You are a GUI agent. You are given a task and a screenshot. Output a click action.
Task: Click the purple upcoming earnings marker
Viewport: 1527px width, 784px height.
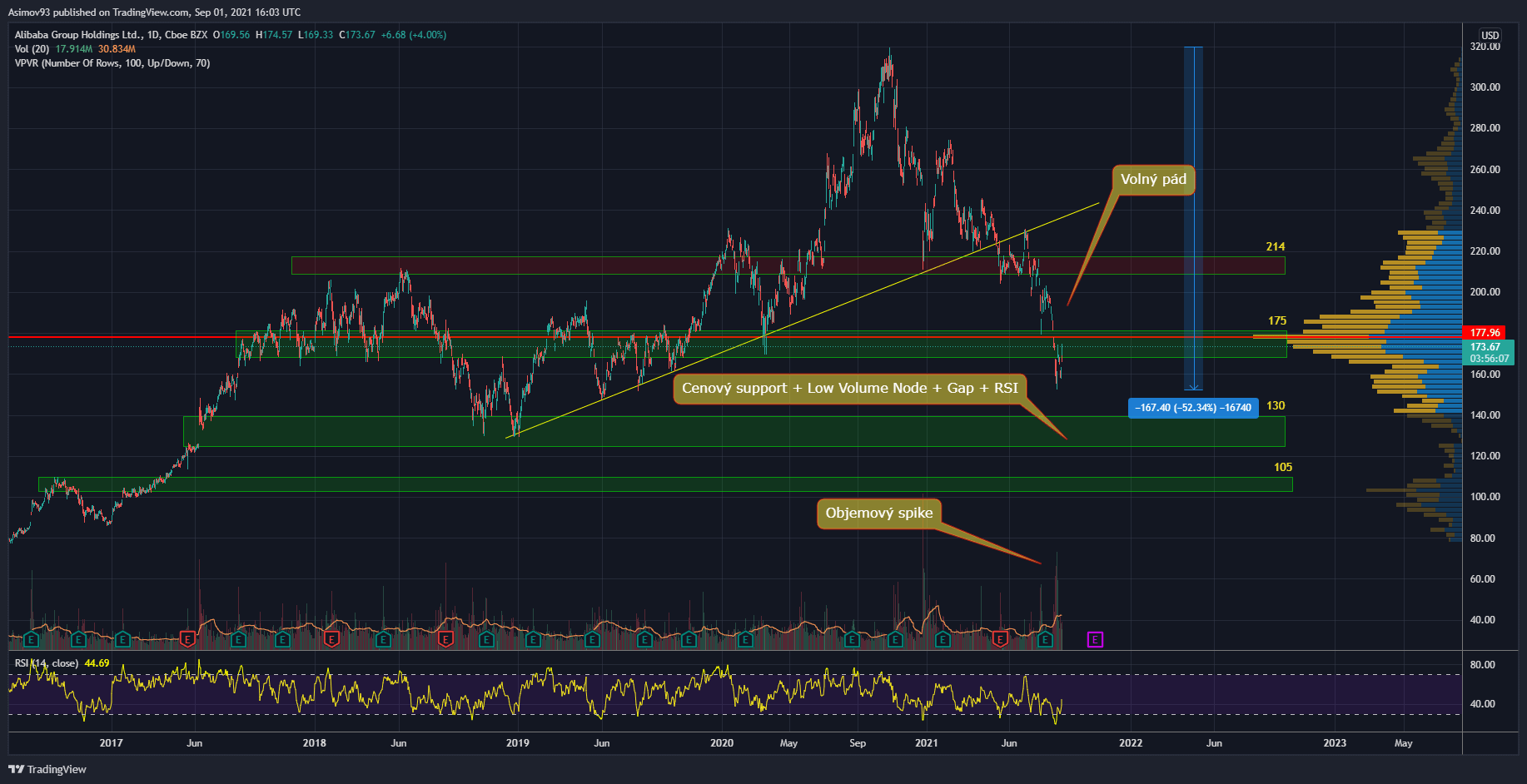click(x=1095, y=639)
